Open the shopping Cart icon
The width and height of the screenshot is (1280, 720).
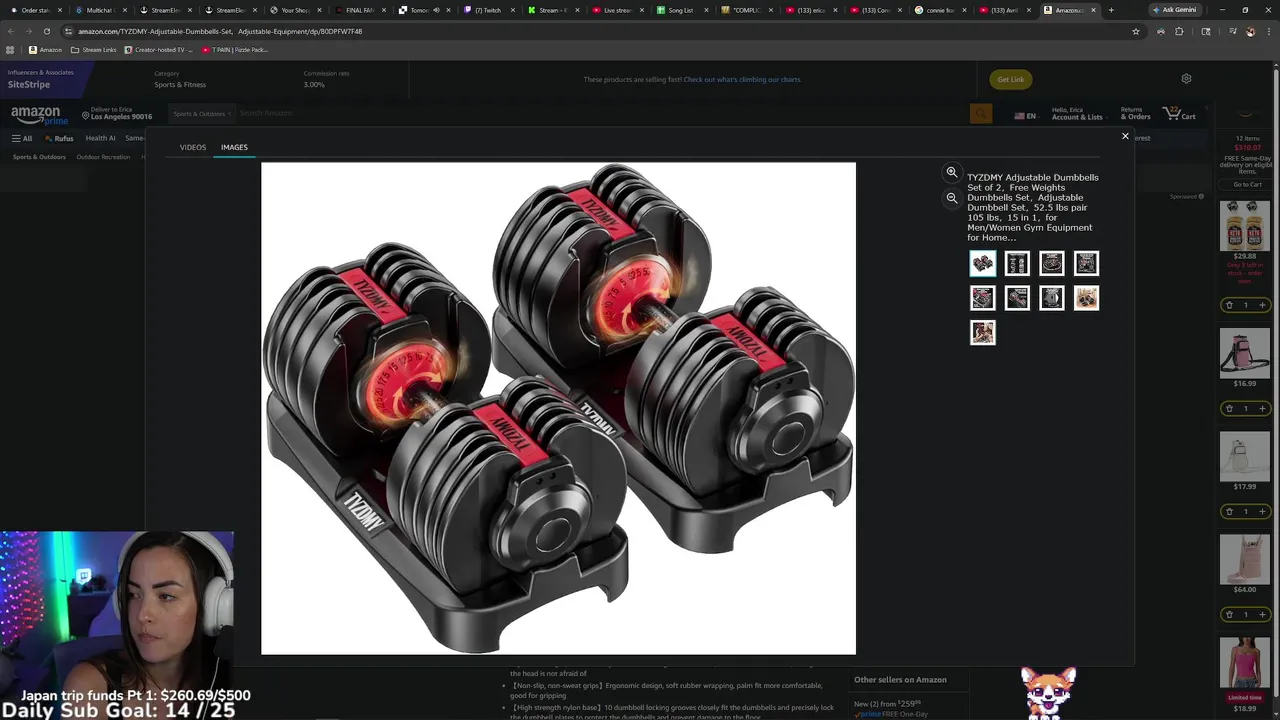1179,114
